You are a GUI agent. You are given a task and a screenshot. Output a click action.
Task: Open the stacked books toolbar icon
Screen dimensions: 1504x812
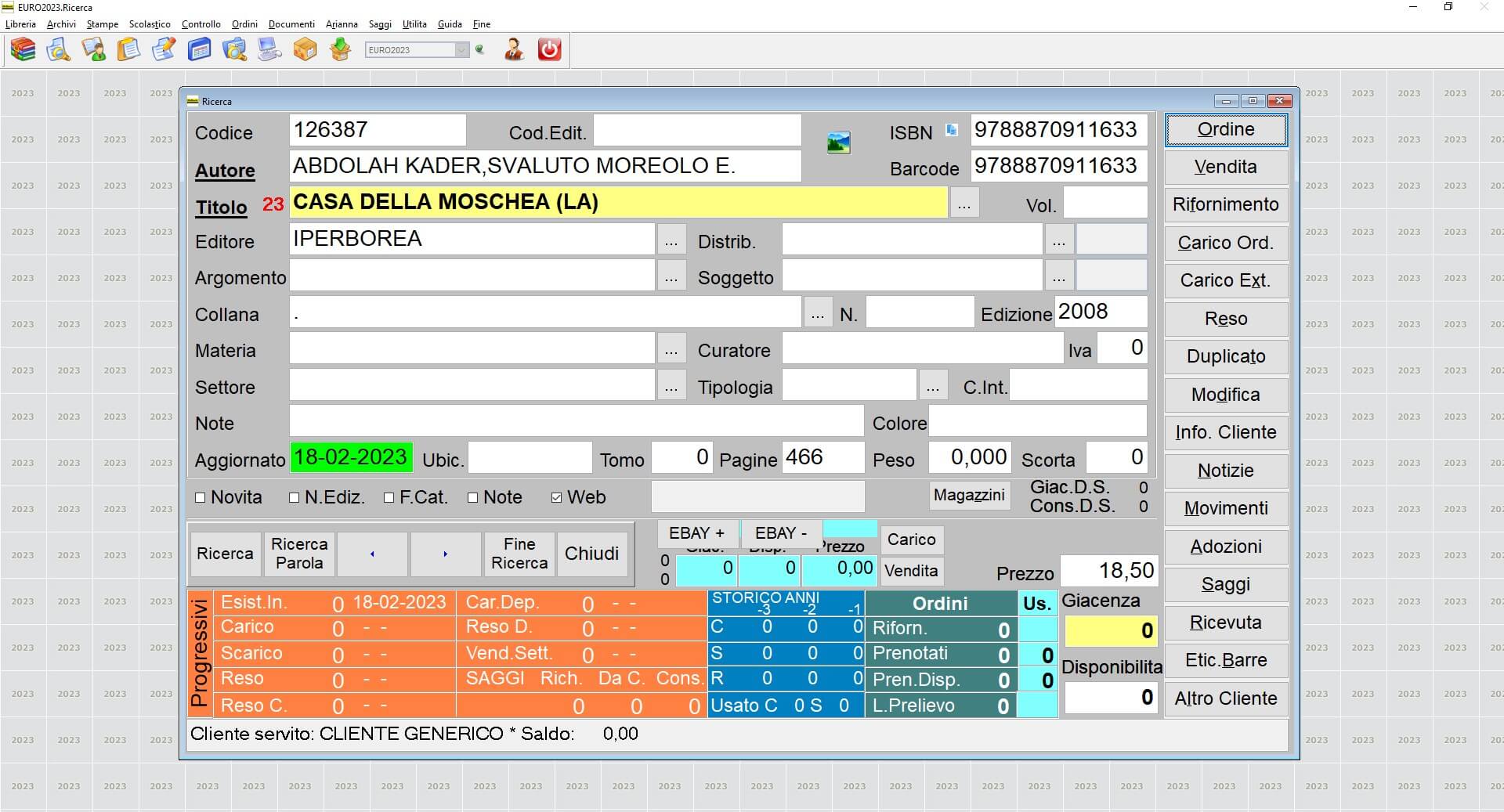(23, 49)
